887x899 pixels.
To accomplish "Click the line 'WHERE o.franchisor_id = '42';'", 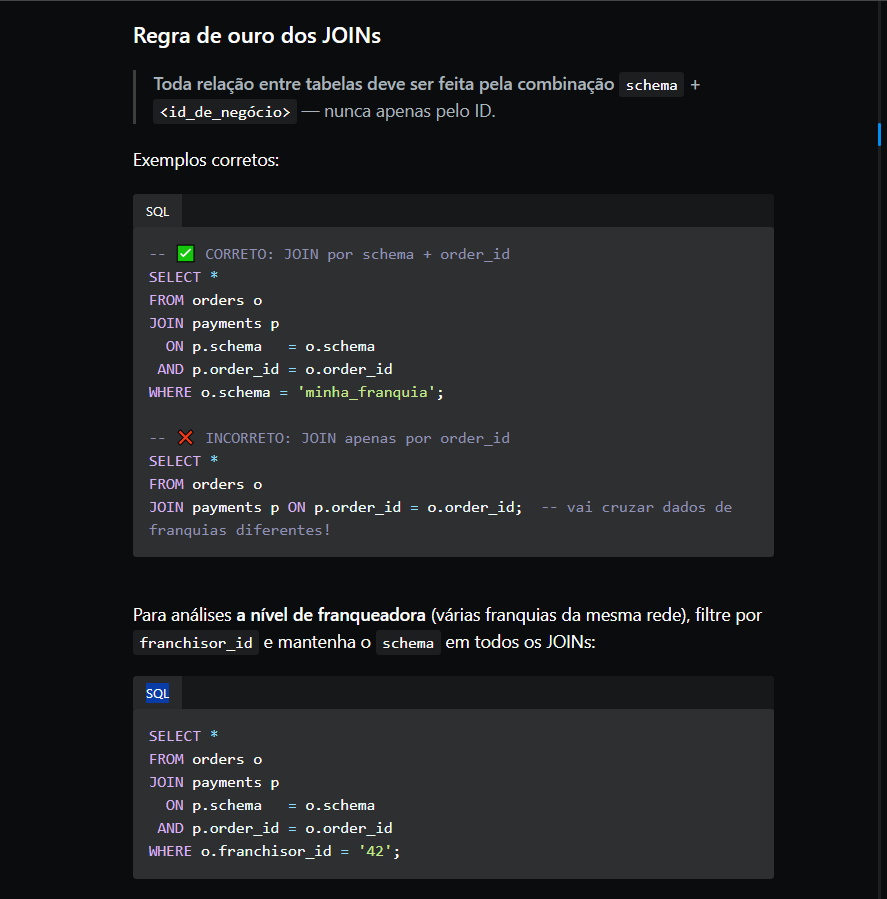I will click(x=275, y=851).
